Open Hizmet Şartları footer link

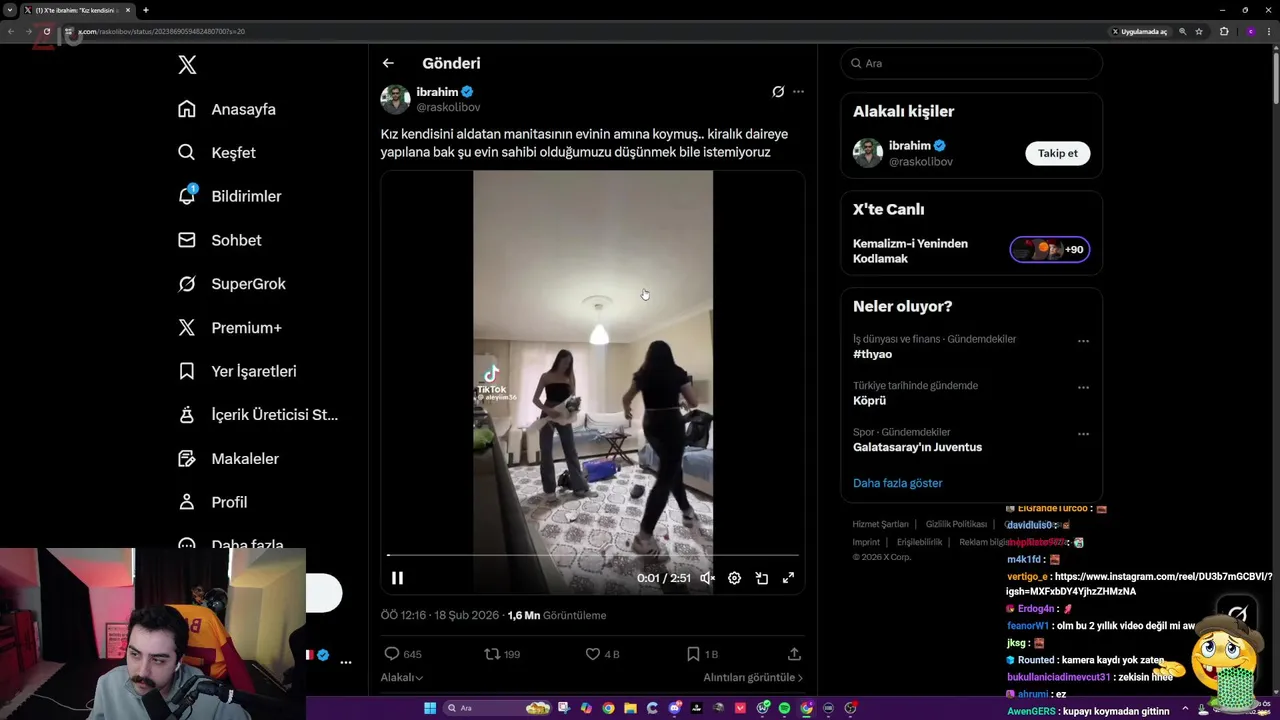click(880, 524)
